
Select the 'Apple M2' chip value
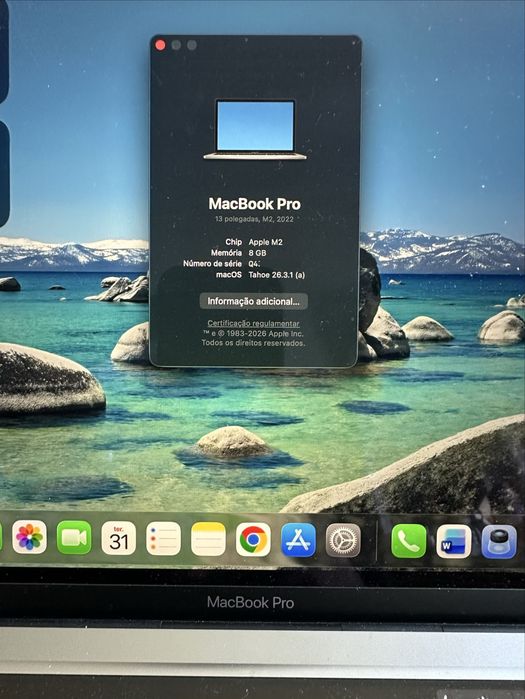[x=266, y=242]
